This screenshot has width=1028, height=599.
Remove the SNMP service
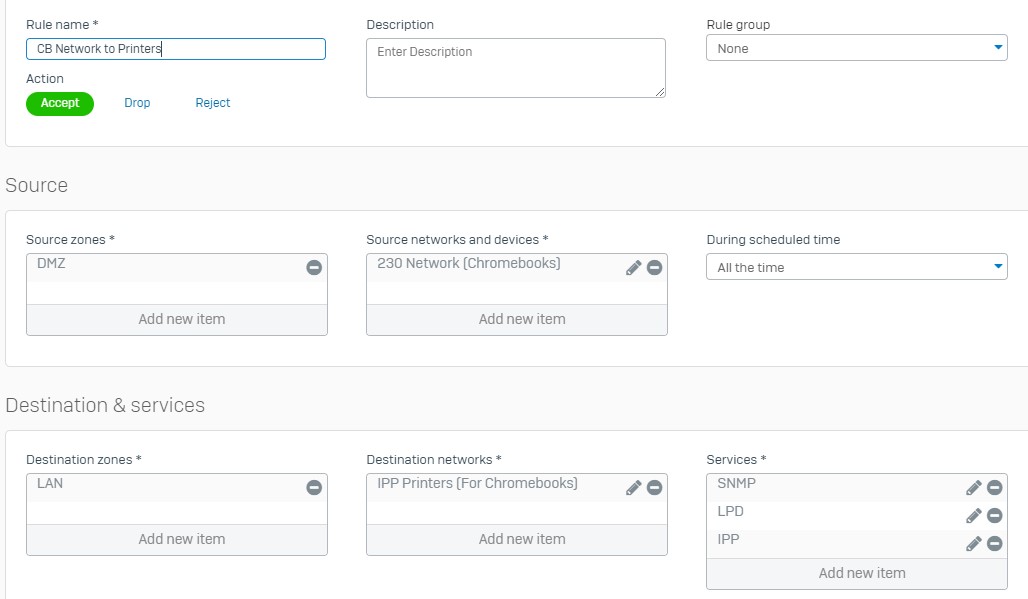point(994,488)
